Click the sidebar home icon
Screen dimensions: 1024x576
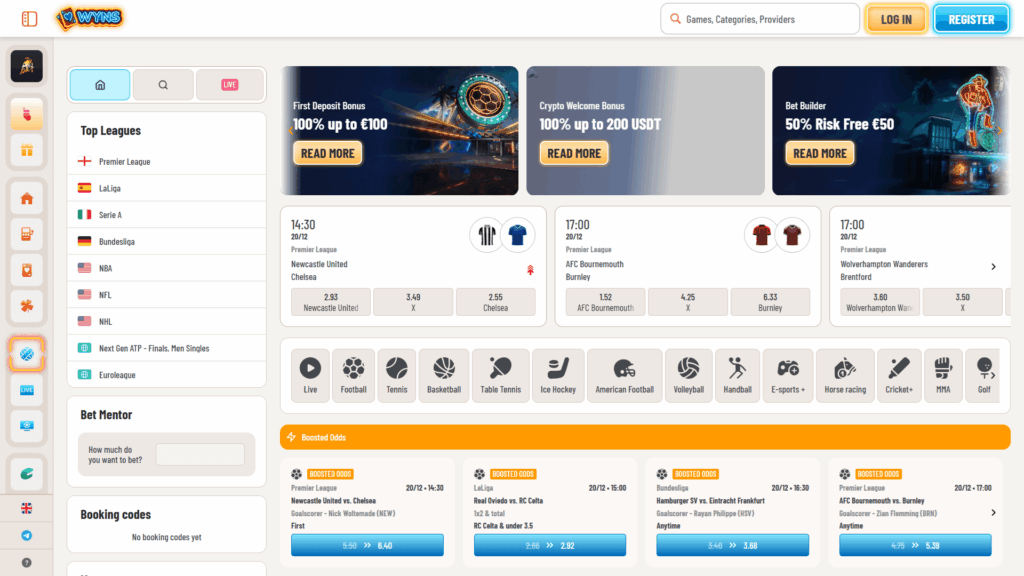[x=27, y=199]
